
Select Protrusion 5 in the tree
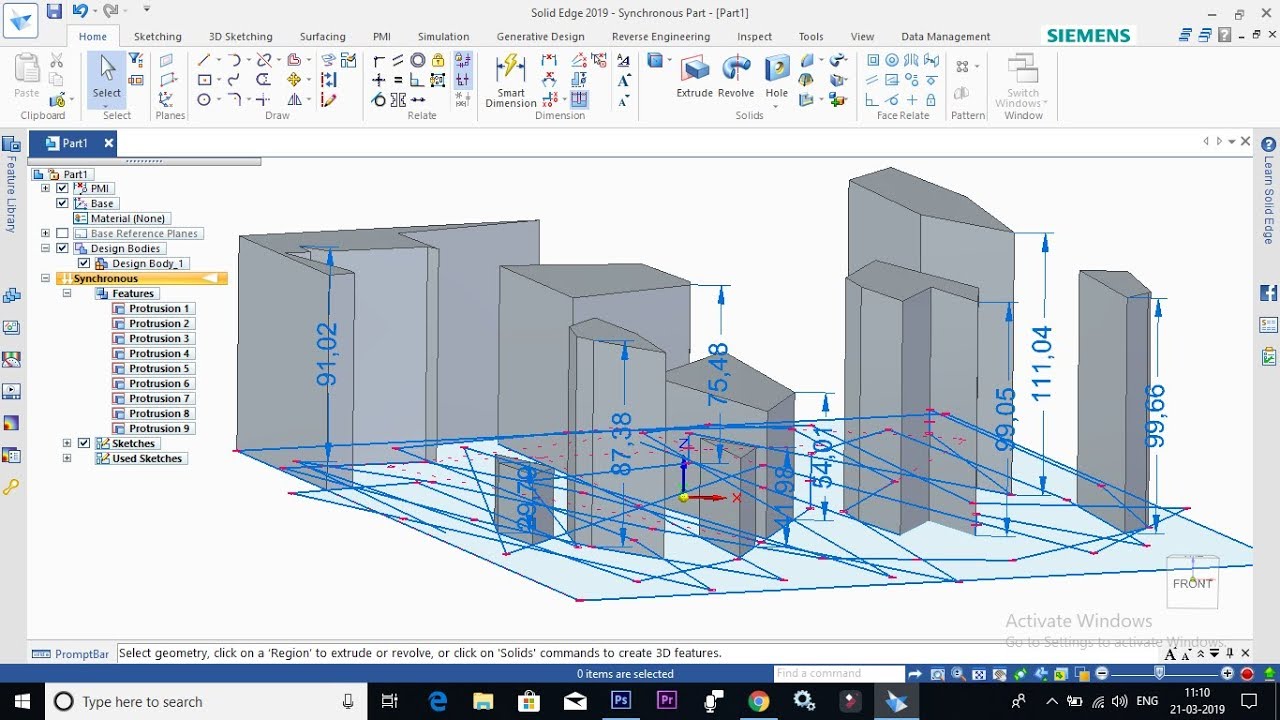(153, 368)
